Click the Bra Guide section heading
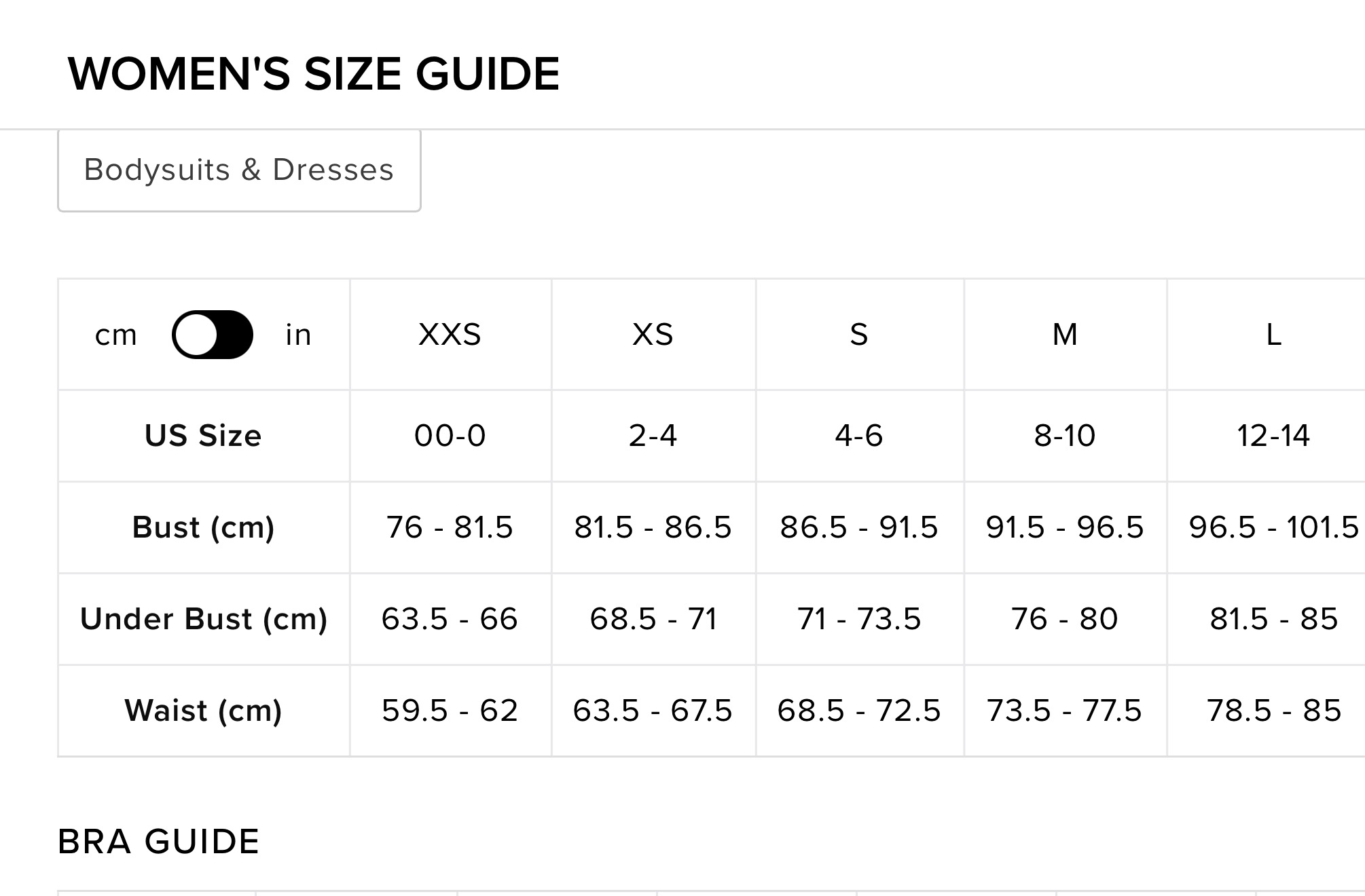 coord(159,842)
